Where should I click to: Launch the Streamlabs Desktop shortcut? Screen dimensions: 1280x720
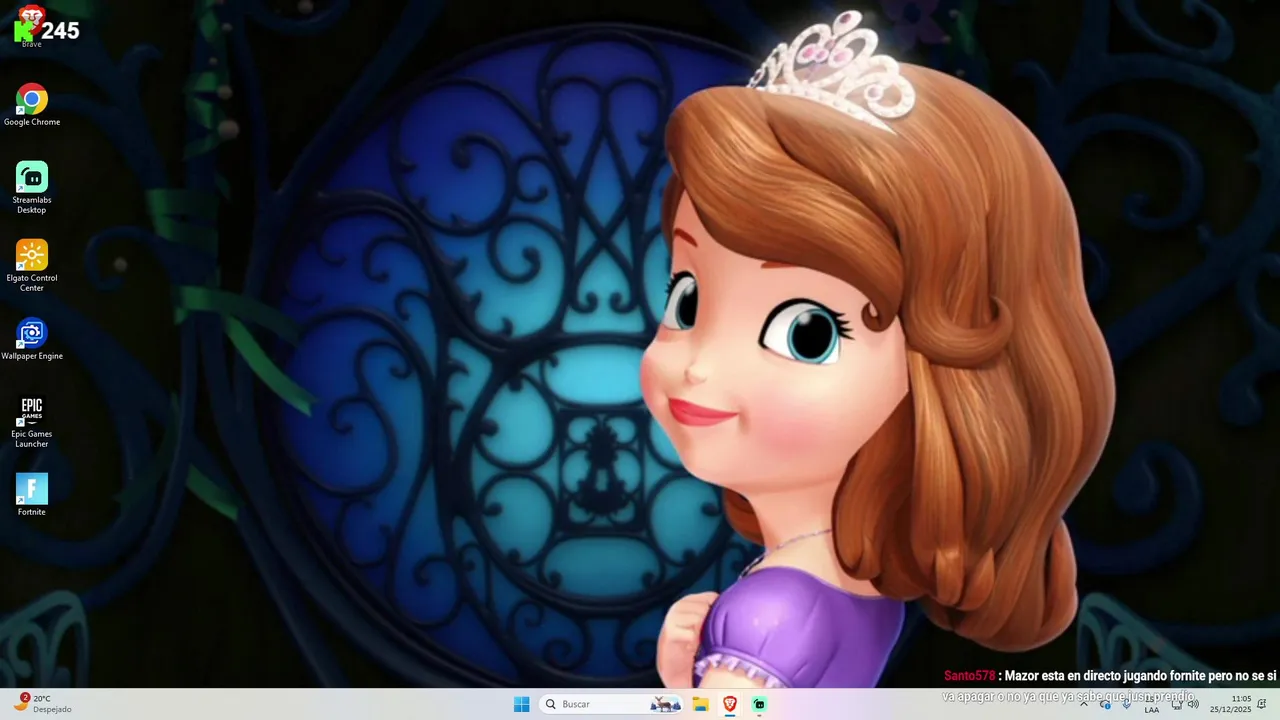click(x=31, y=187)
